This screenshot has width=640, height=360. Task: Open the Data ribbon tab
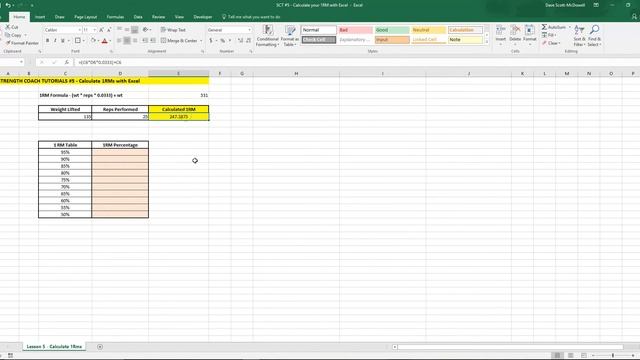138,17
